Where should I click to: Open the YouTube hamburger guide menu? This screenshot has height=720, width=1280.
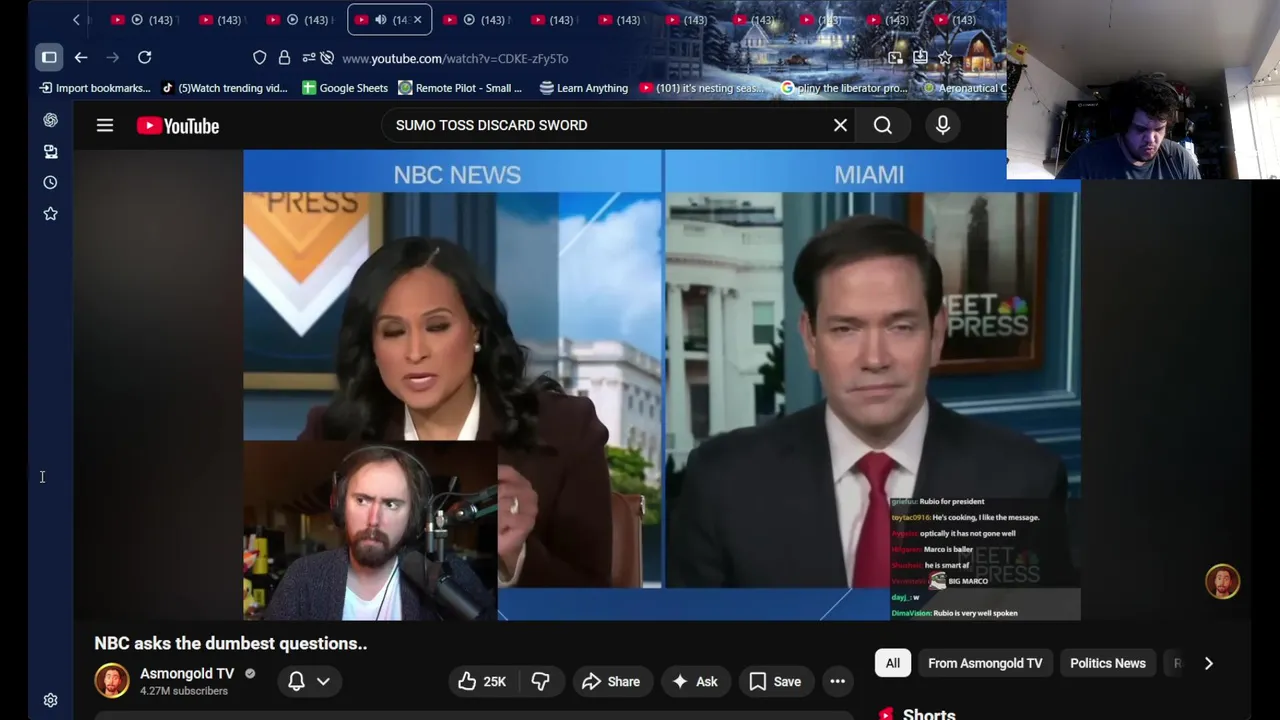click(105, 125)
